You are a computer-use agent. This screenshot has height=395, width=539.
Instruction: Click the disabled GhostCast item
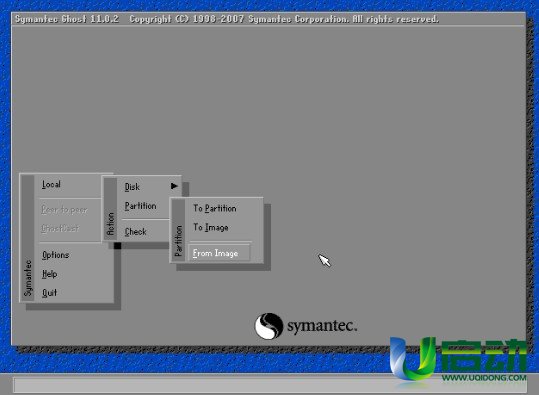coord(60,228)
